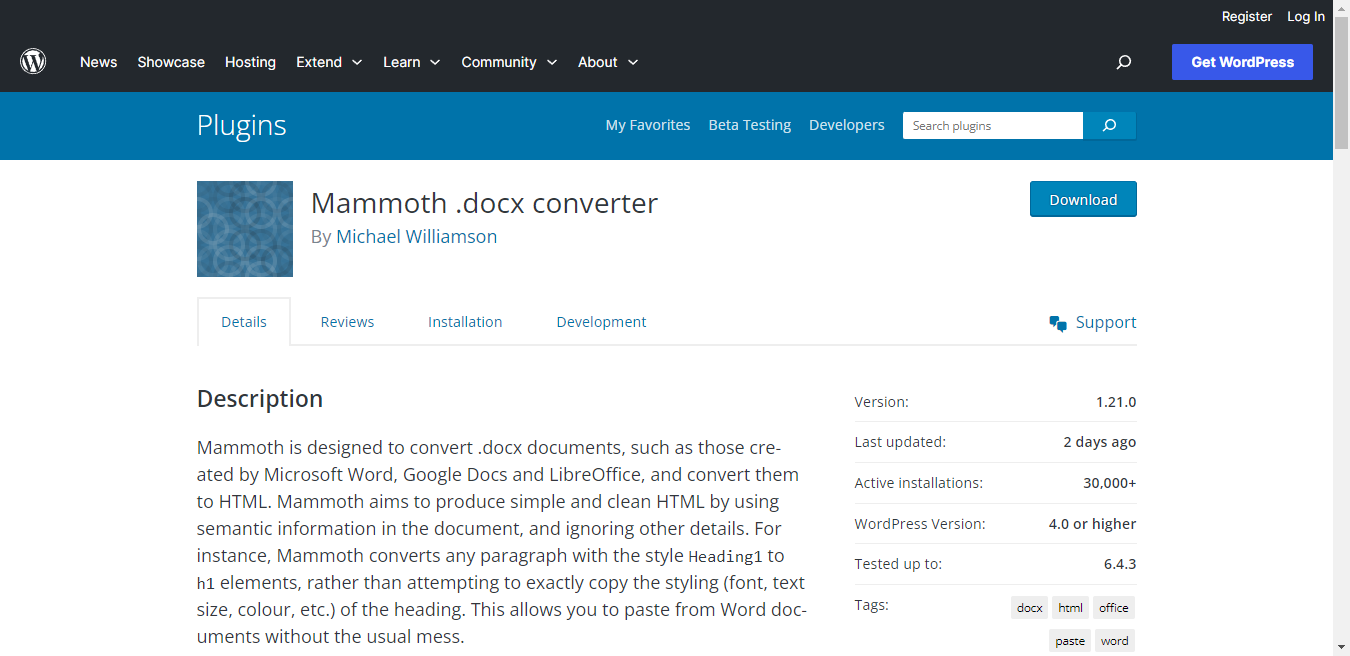Expand the Community menu chevron
Viewport: 1350px width, 656px height.
click(x=553, y=62)
